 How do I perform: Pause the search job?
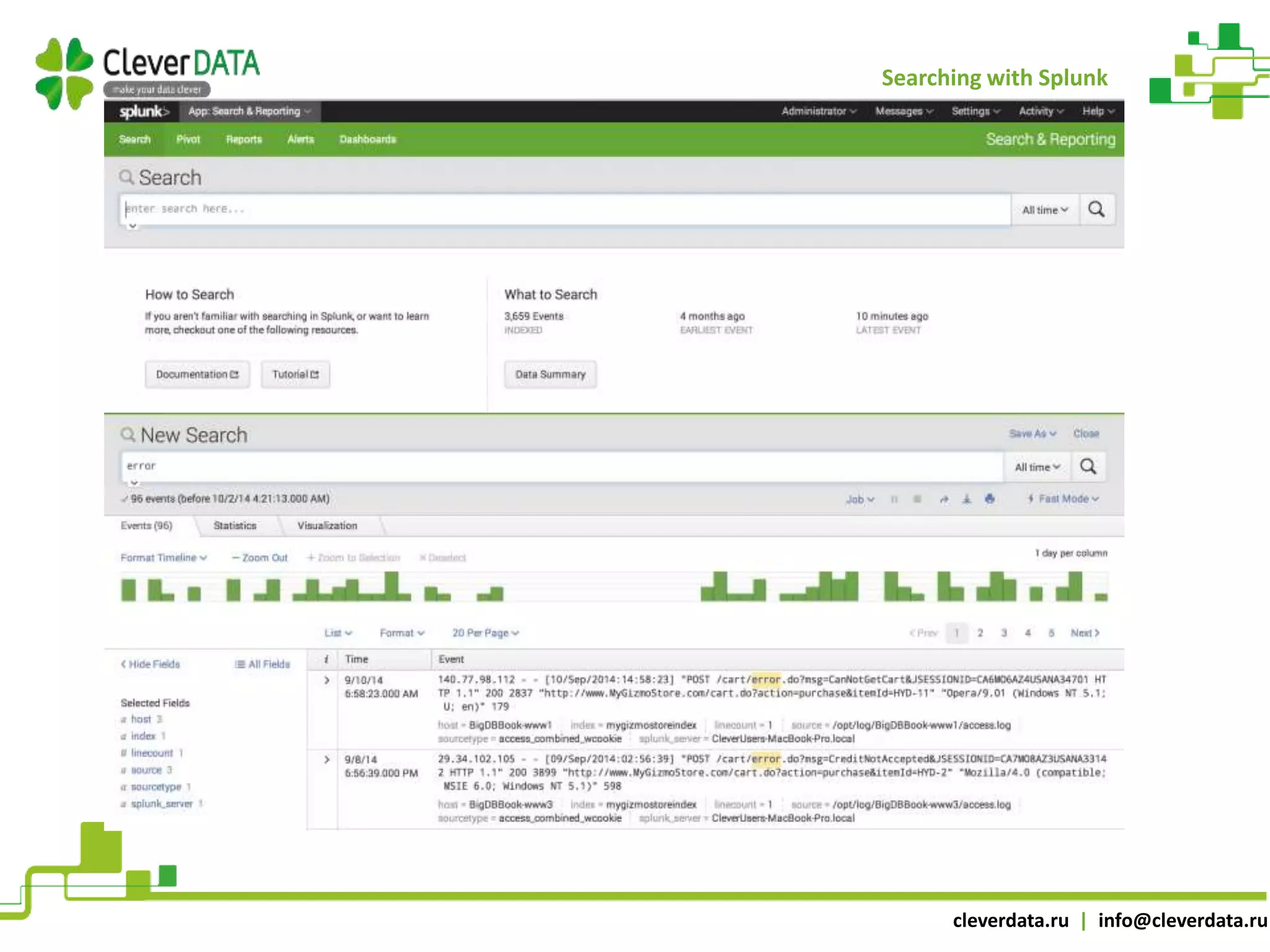click(x=894, y=499)
